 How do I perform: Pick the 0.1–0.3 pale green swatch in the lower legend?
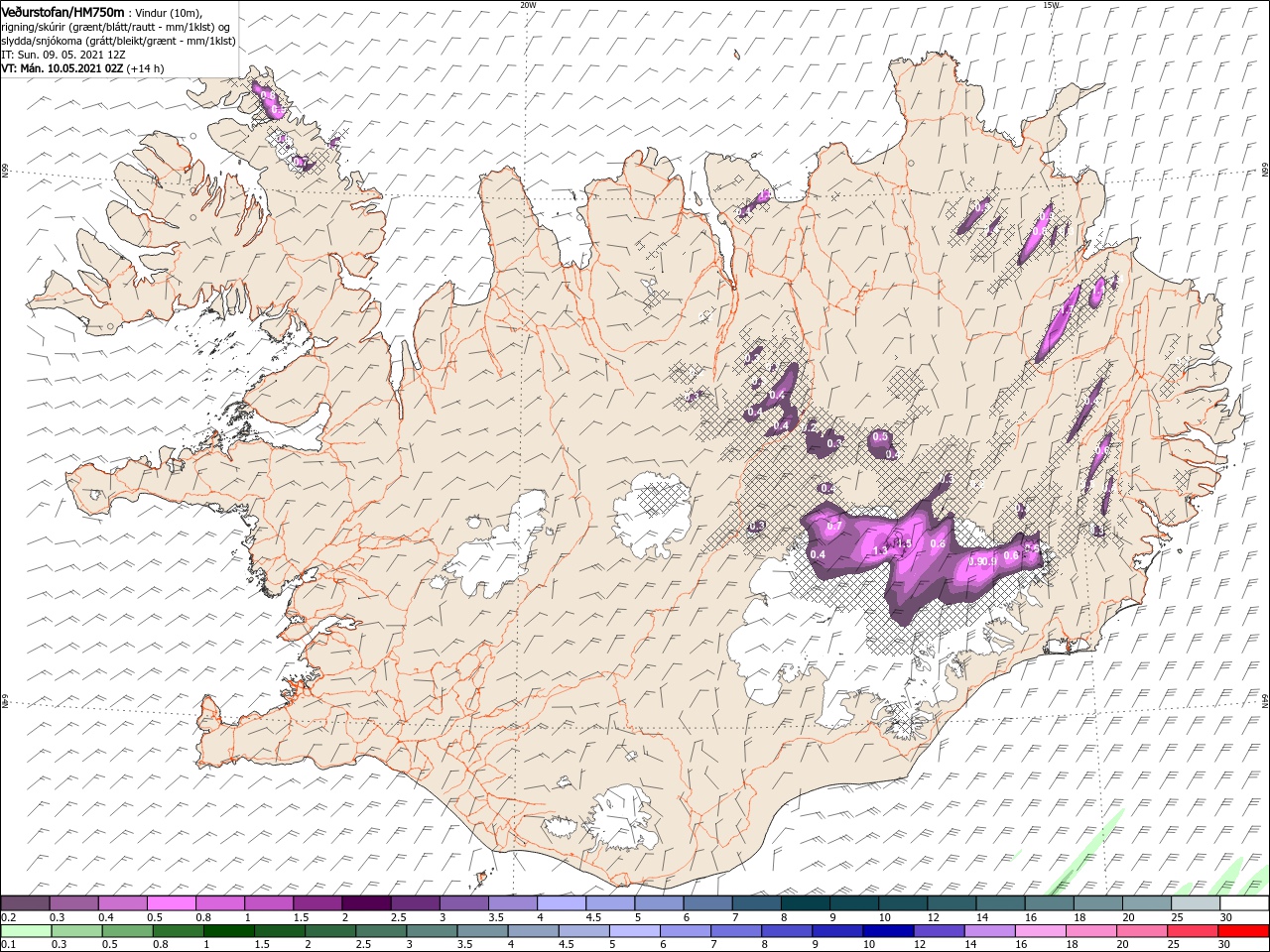click(25, 931)
